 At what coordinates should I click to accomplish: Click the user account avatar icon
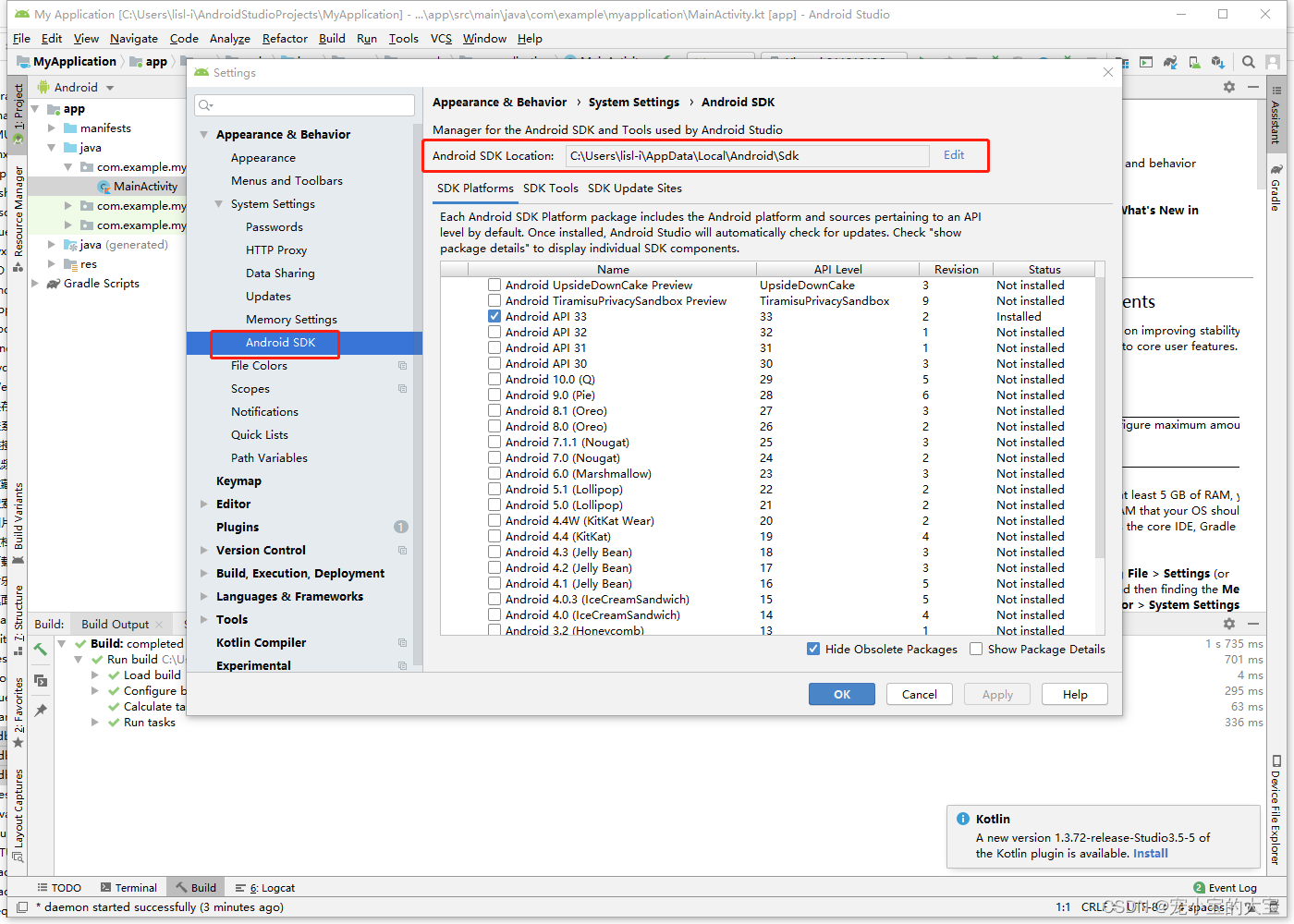[1273, 62]
